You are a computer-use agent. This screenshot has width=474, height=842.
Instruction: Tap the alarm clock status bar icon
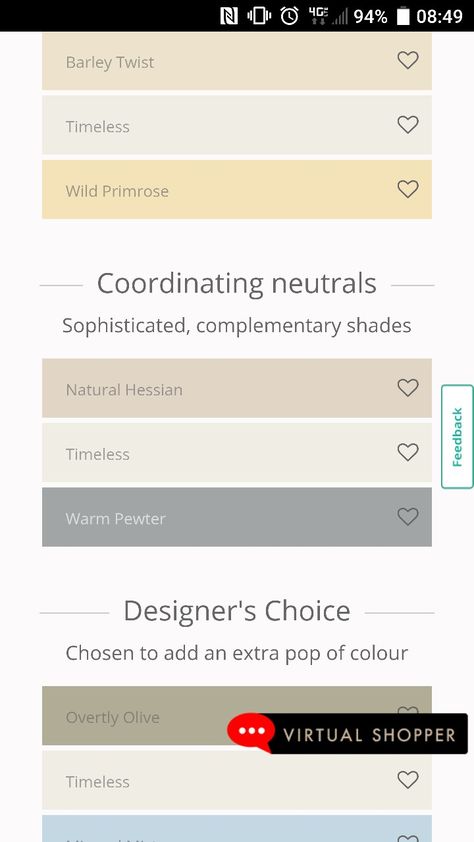[x=289, y=16]
